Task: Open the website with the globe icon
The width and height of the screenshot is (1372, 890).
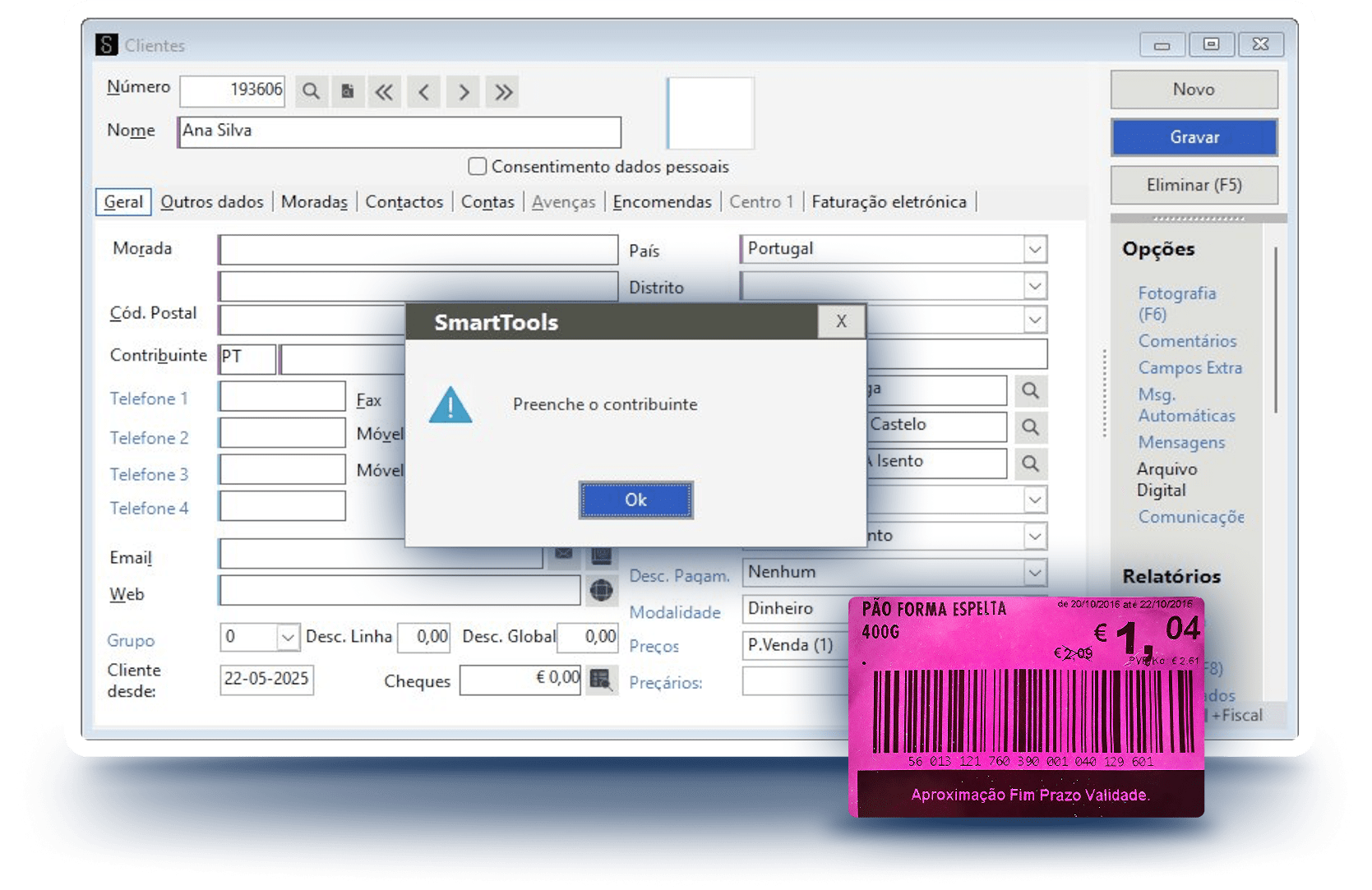Action: (603, 591)
